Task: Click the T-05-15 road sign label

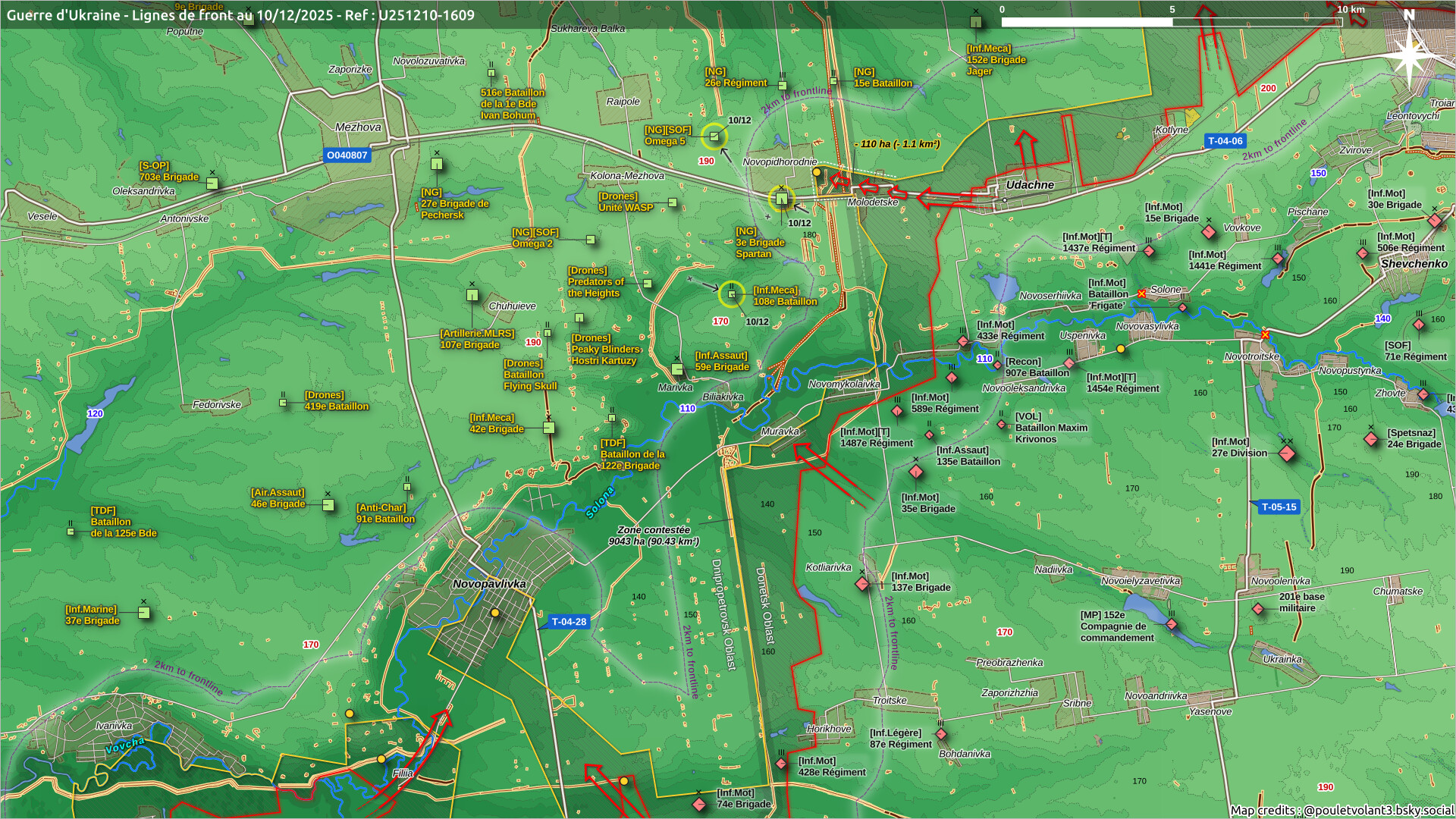Action: tap(1279, 507)
